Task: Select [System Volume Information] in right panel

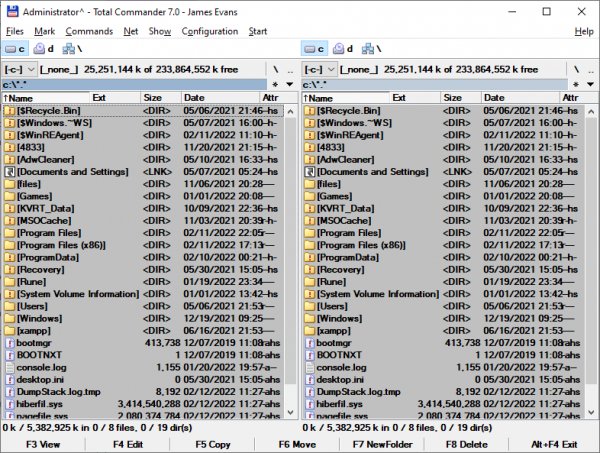Action: (x=444, y=294)
